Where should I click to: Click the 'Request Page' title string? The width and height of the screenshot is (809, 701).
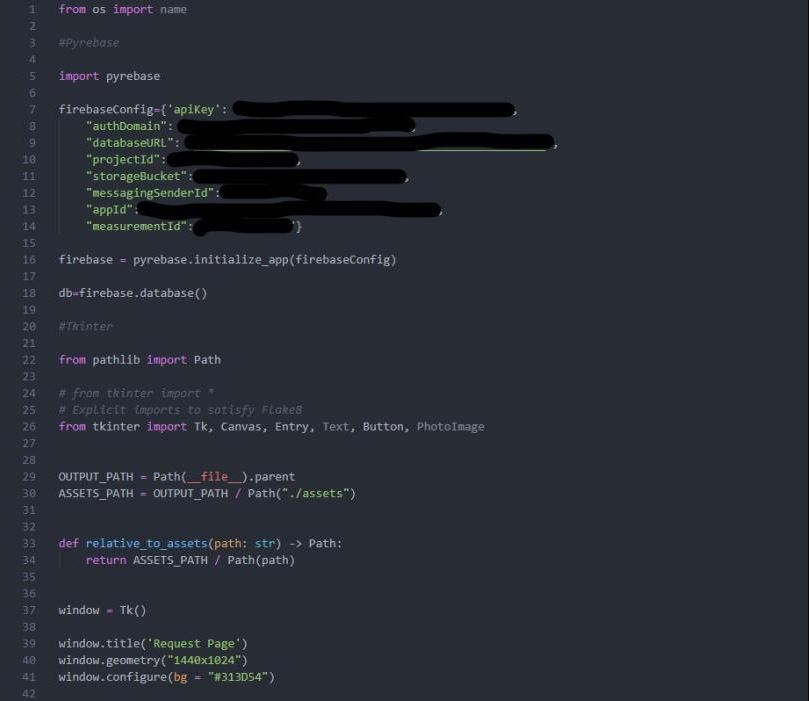(194, 644)
